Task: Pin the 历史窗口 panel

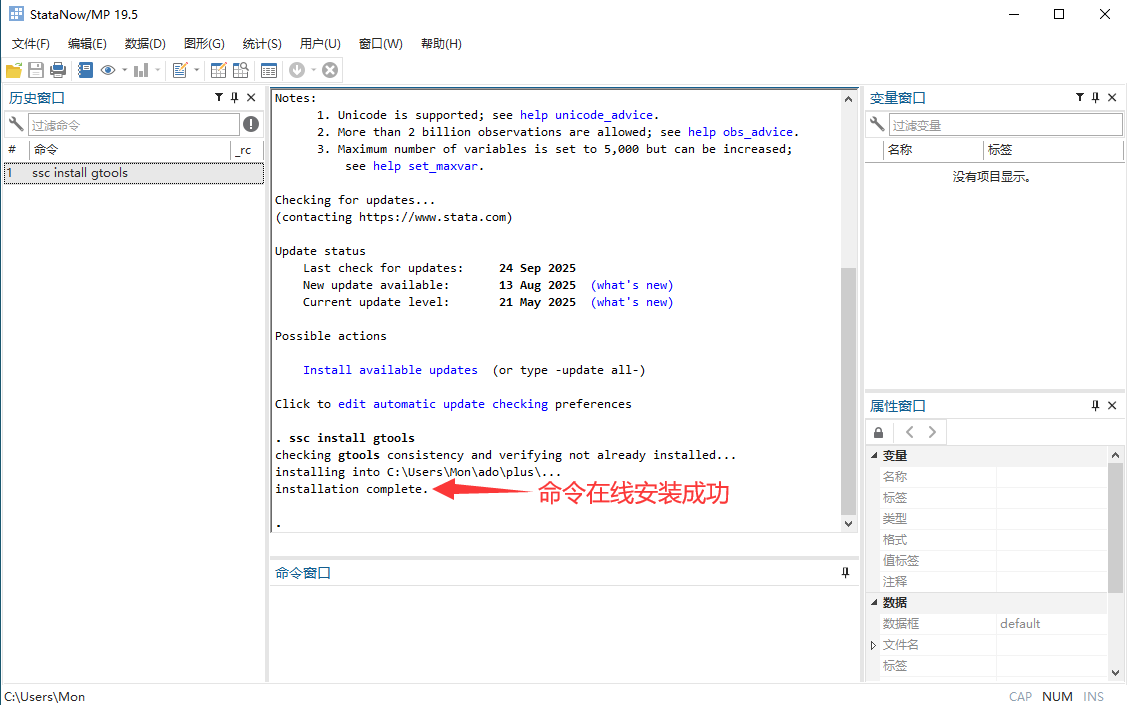Action: coord(234,97)
